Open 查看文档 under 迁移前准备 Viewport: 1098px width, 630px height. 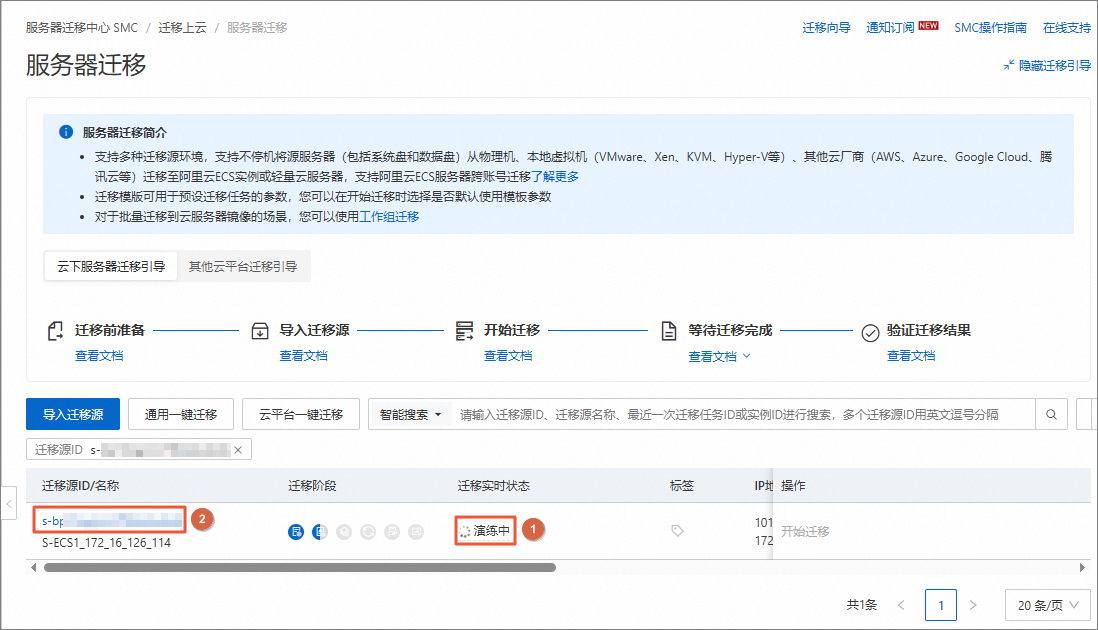point(99,356)
